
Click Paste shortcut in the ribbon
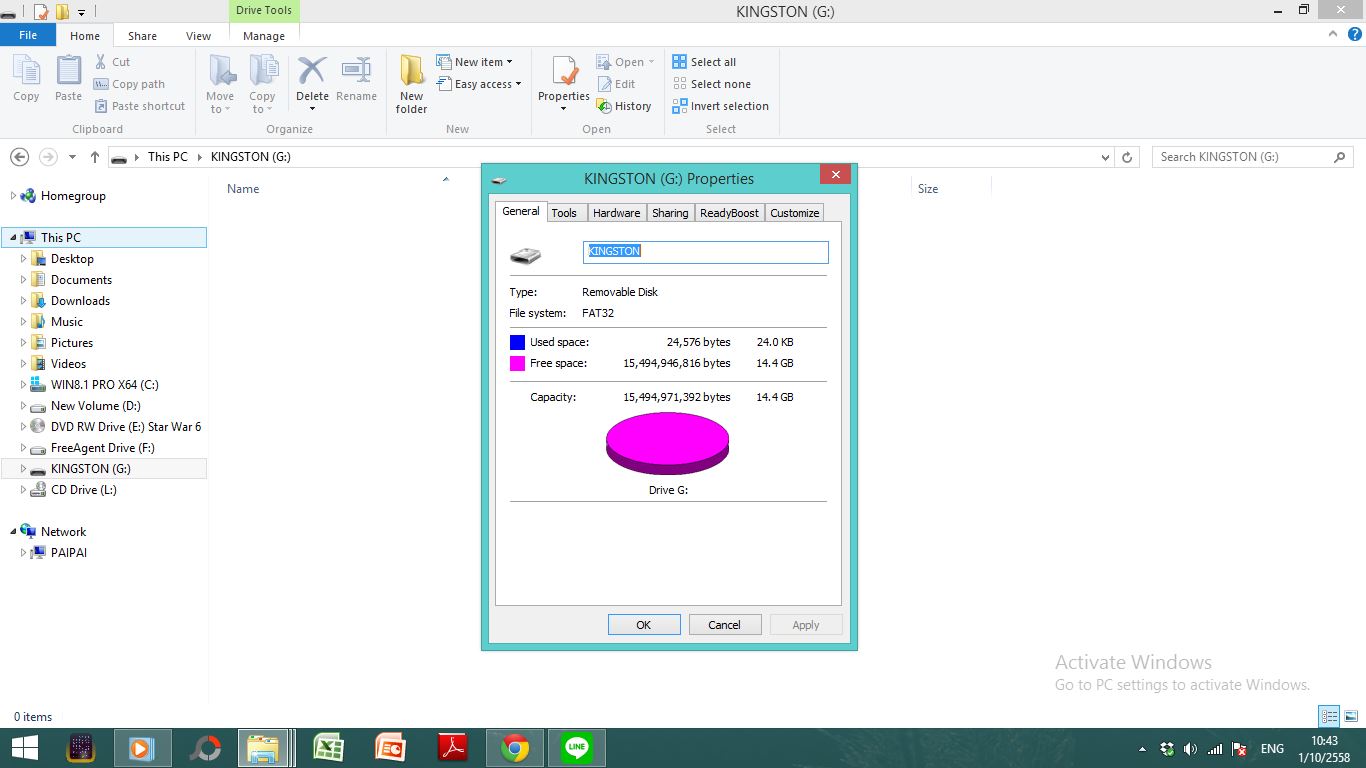click(x=140, y=106)
